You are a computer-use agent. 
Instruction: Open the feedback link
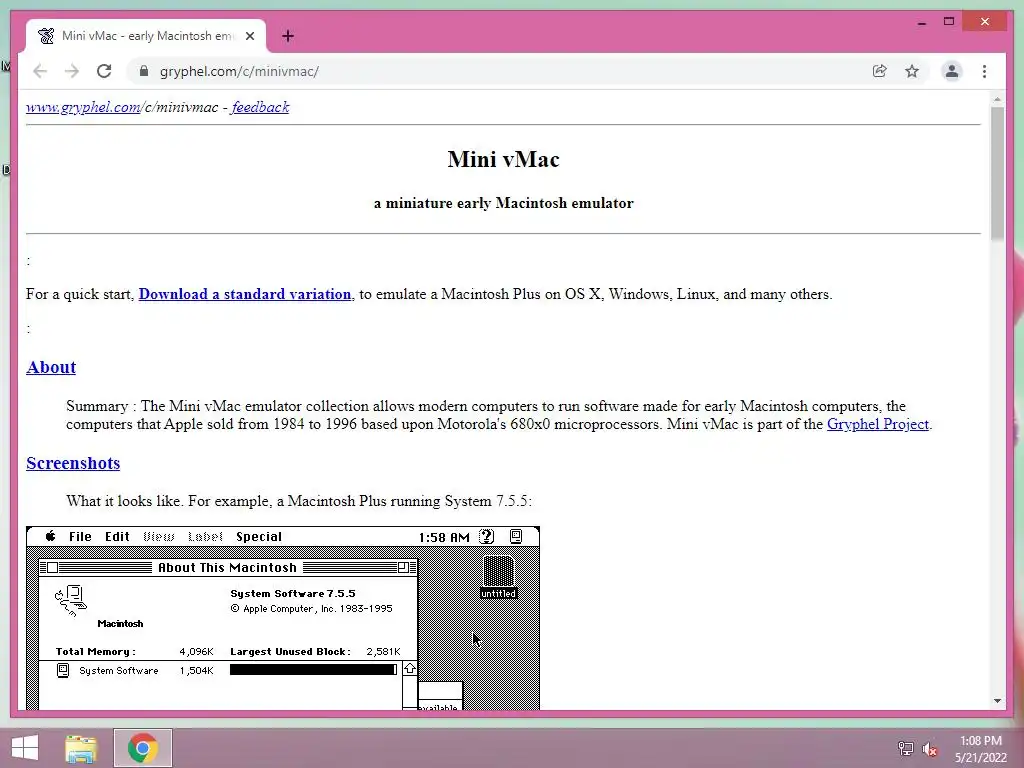click(260, 107)
